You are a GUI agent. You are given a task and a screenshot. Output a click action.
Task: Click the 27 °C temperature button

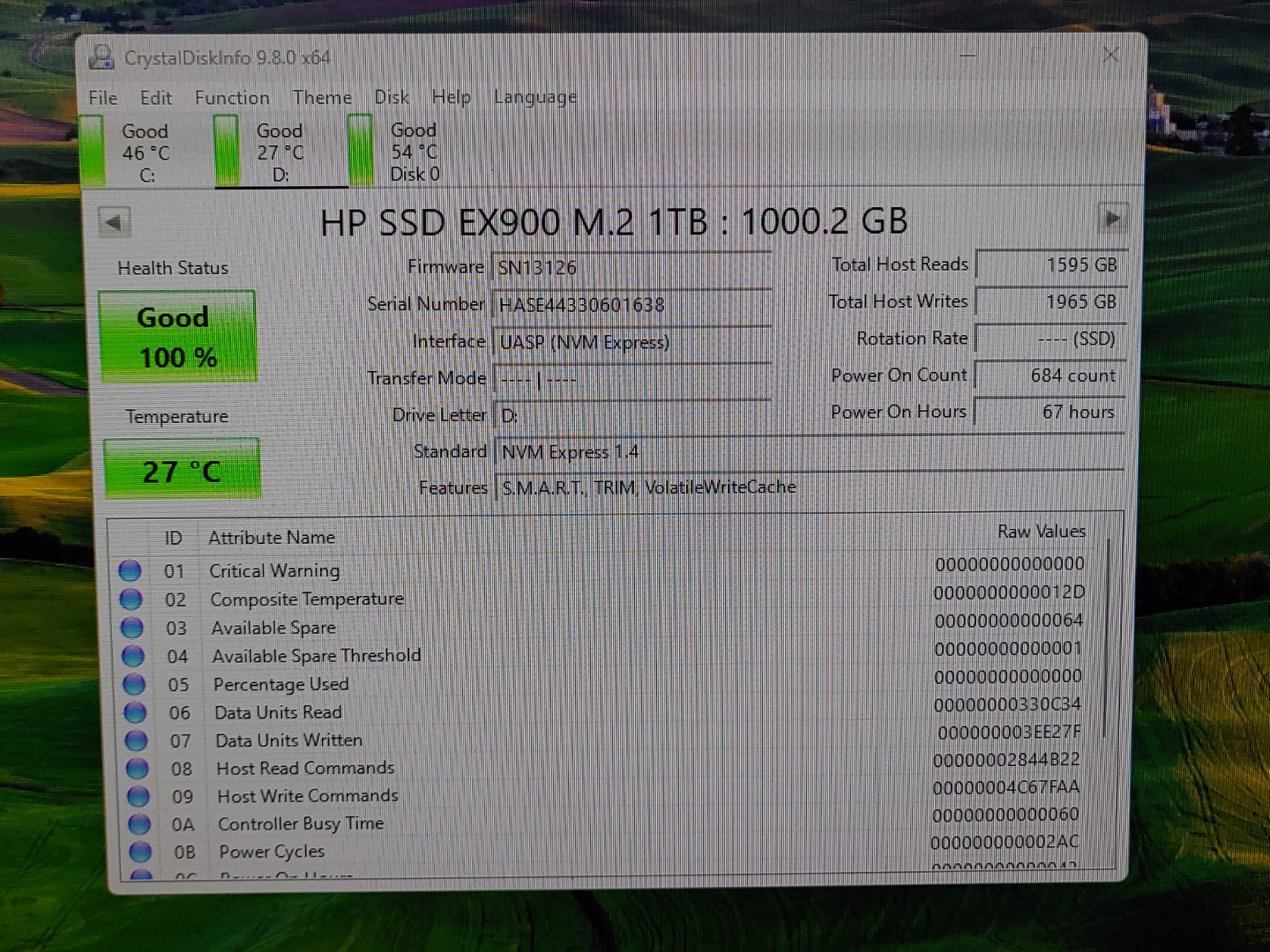182,470
